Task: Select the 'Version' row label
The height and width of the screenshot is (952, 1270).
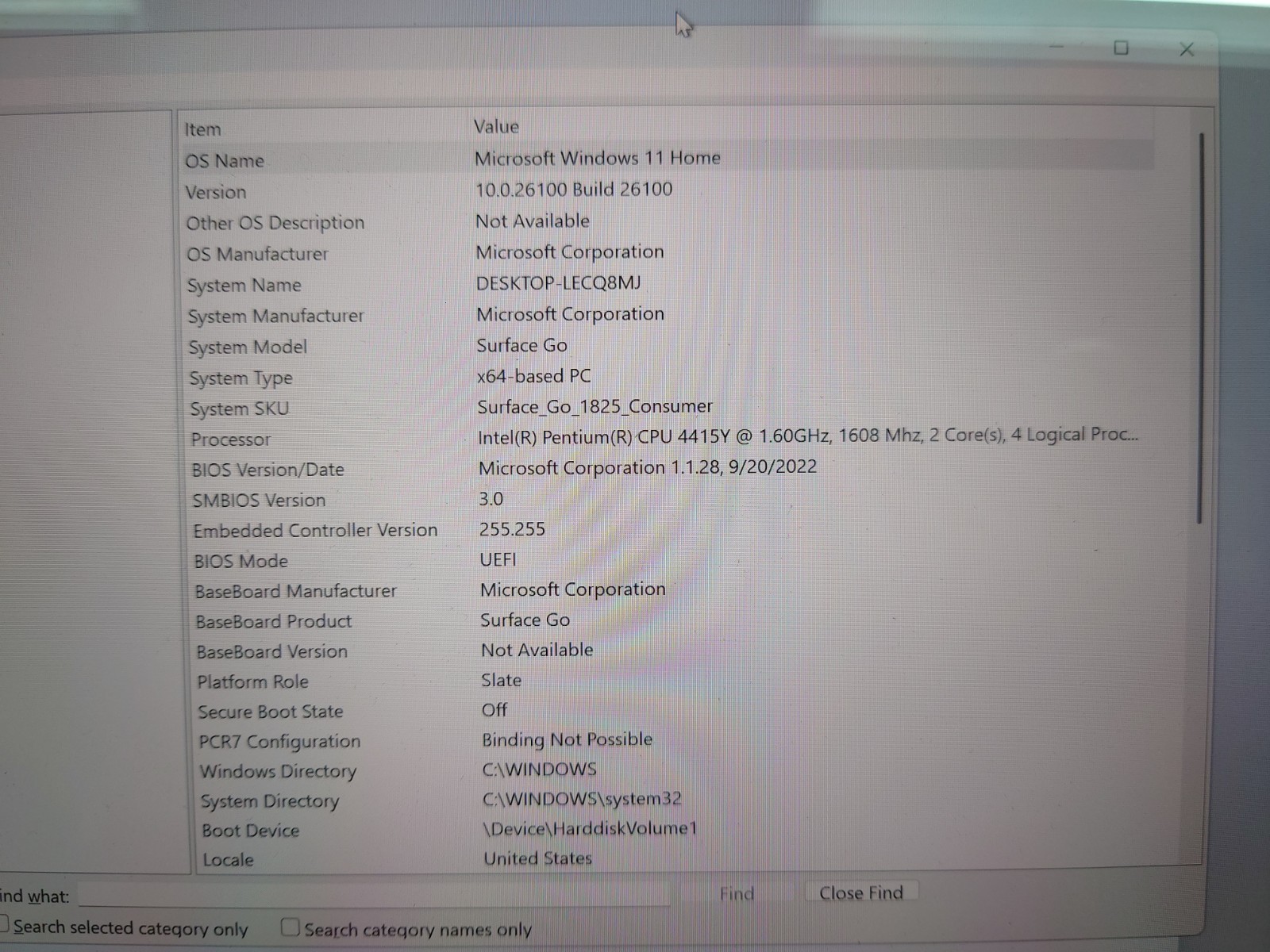Action: click(x=216, y=192)
